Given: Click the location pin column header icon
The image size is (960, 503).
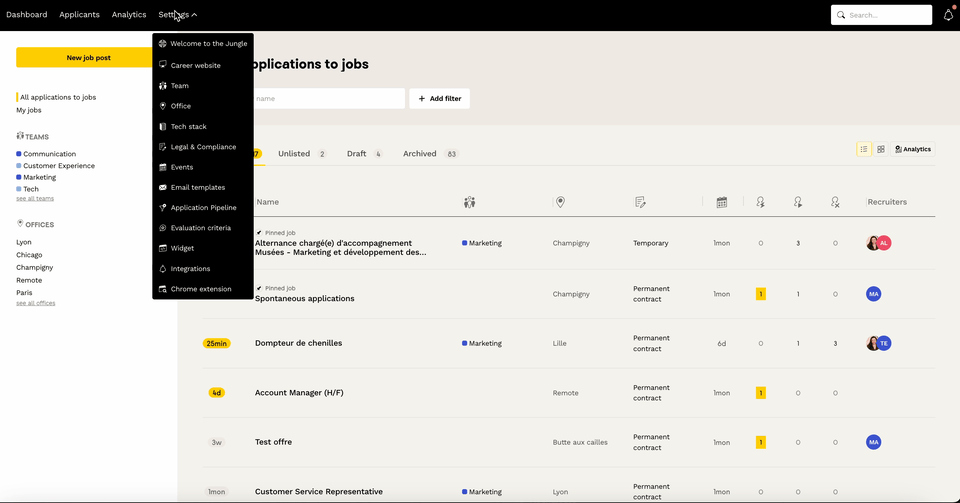Looking at the screenshot, I should 560,202.
